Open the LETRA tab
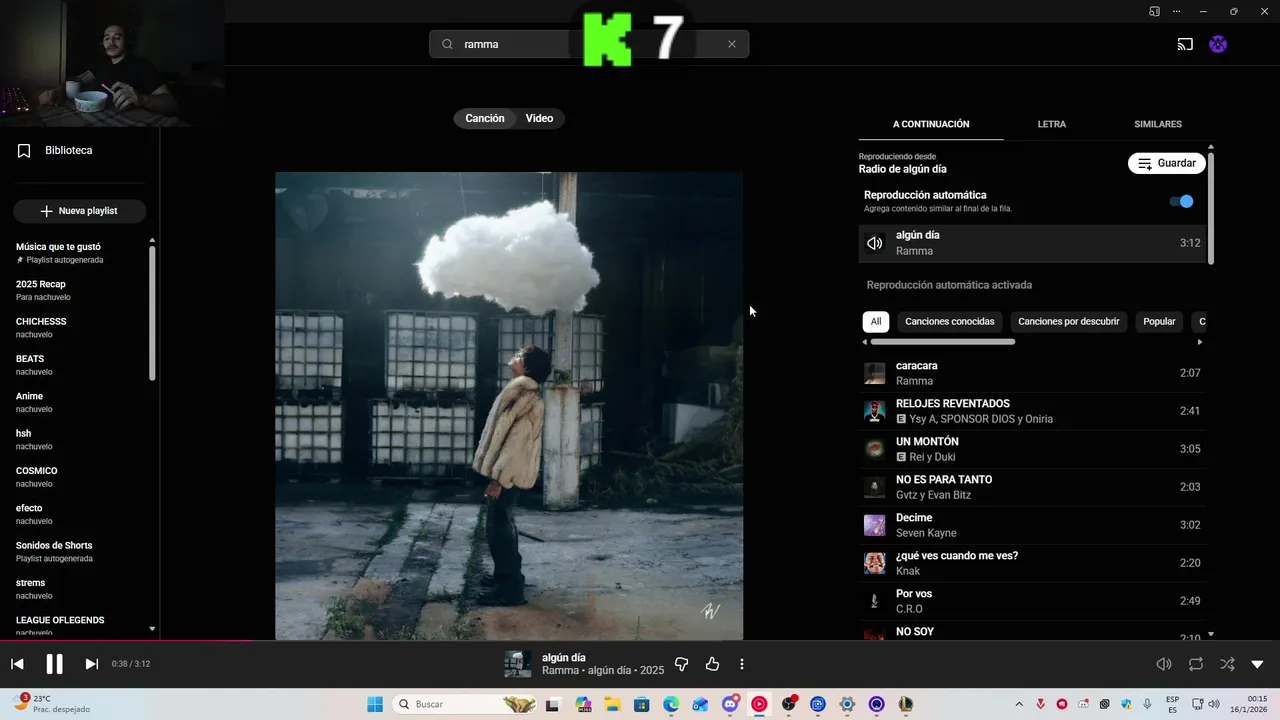Viewport: 1280px width, 720px height. (1051, 124)
